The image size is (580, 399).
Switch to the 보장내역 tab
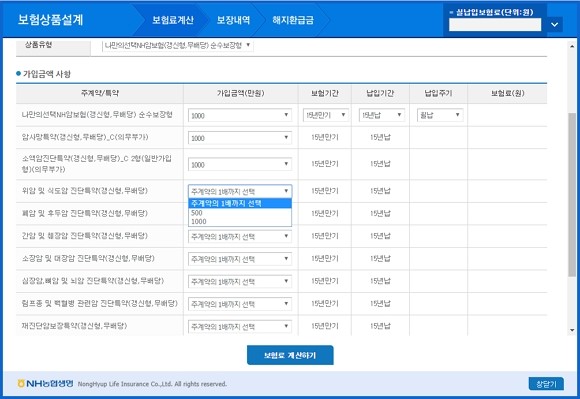(233, 20)
